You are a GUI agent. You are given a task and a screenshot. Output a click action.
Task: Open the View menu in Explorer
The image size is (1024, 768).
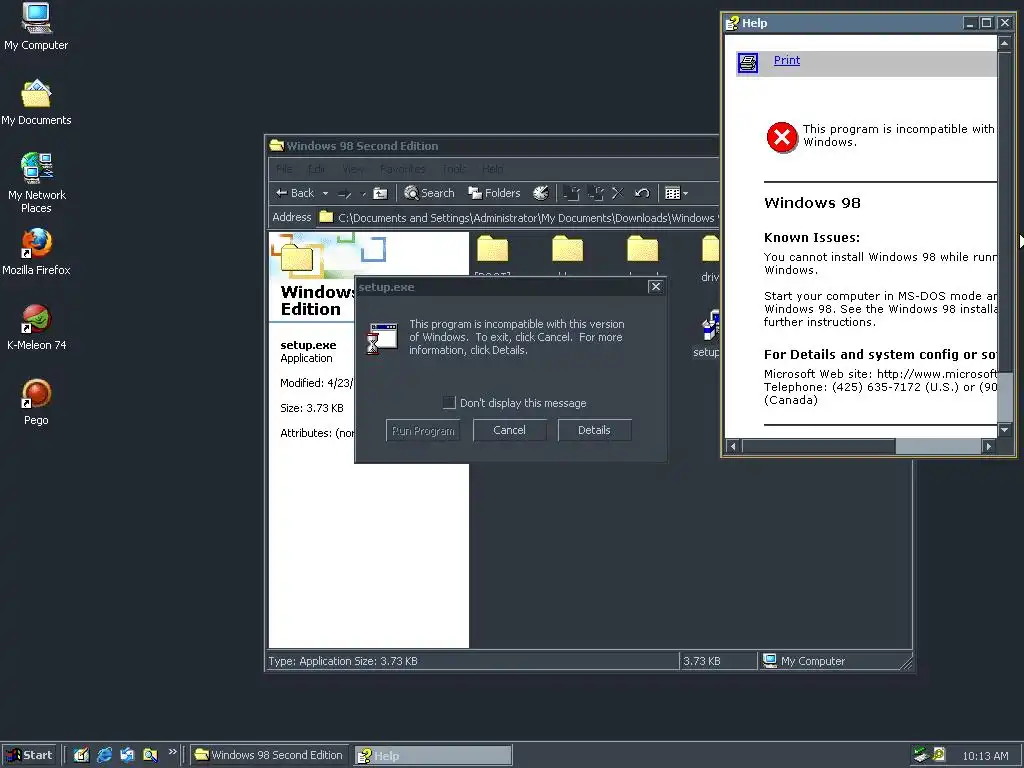pyautogui.click(x=353, y=169)
